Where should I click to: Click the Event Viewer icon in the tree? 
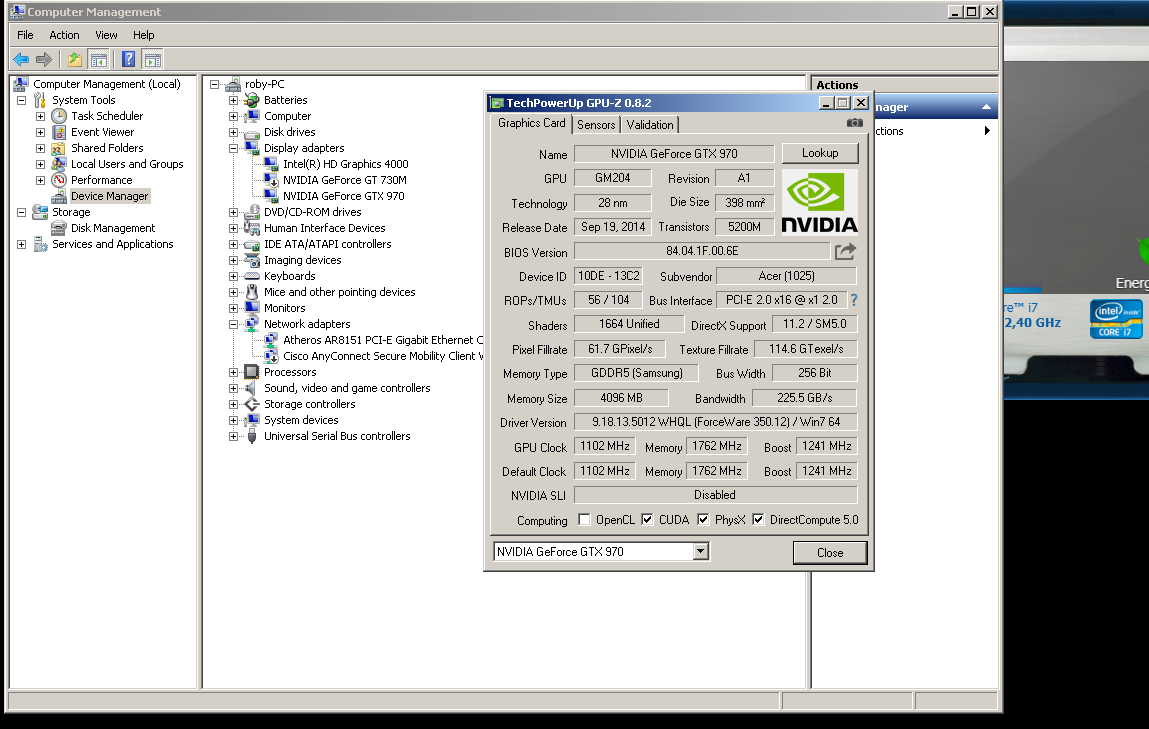tap(59, 132)
